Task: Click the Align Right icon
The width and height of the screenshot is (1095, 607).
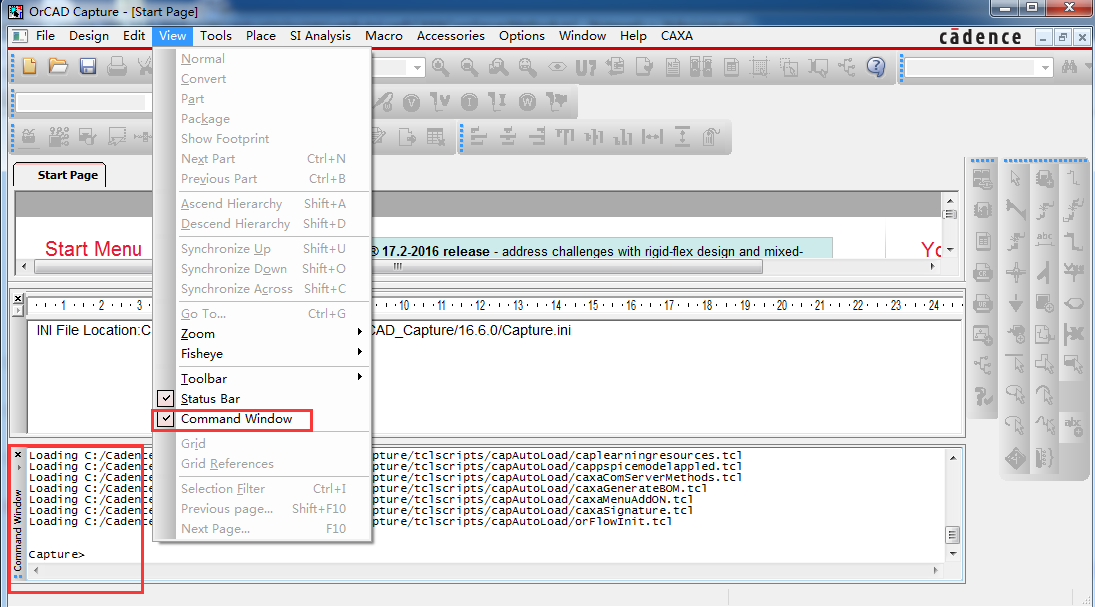Action: point(536,136)
